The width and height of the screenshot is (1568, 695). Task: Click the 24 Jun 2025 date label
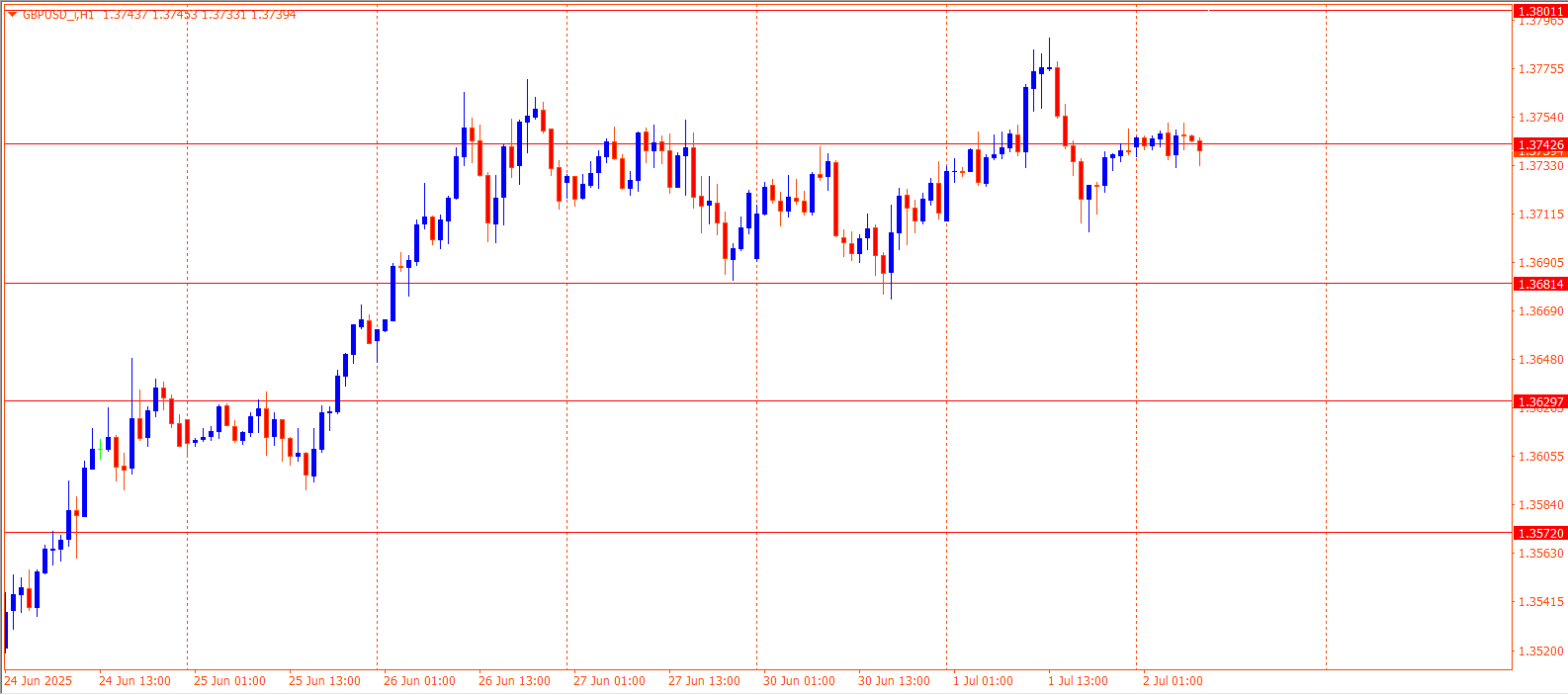[x=39, y=681]
